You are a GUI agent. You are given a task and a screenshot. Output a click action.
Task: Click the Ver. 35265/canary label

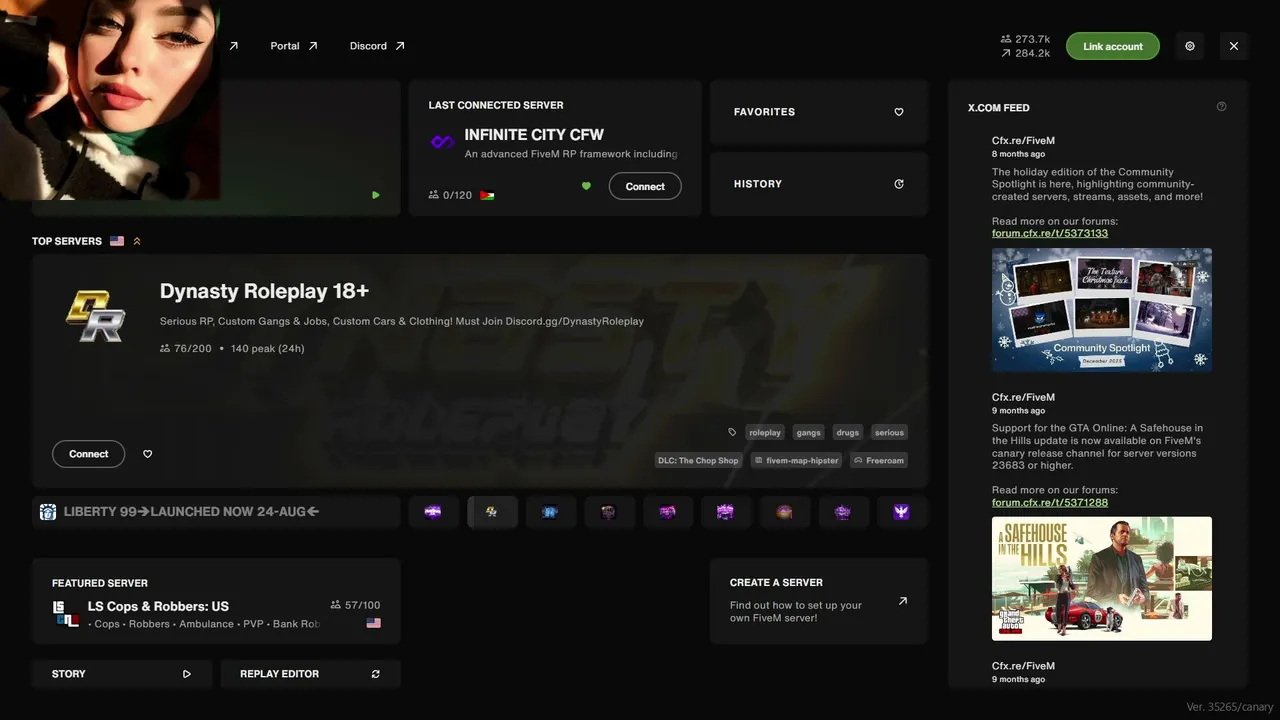1230,707
